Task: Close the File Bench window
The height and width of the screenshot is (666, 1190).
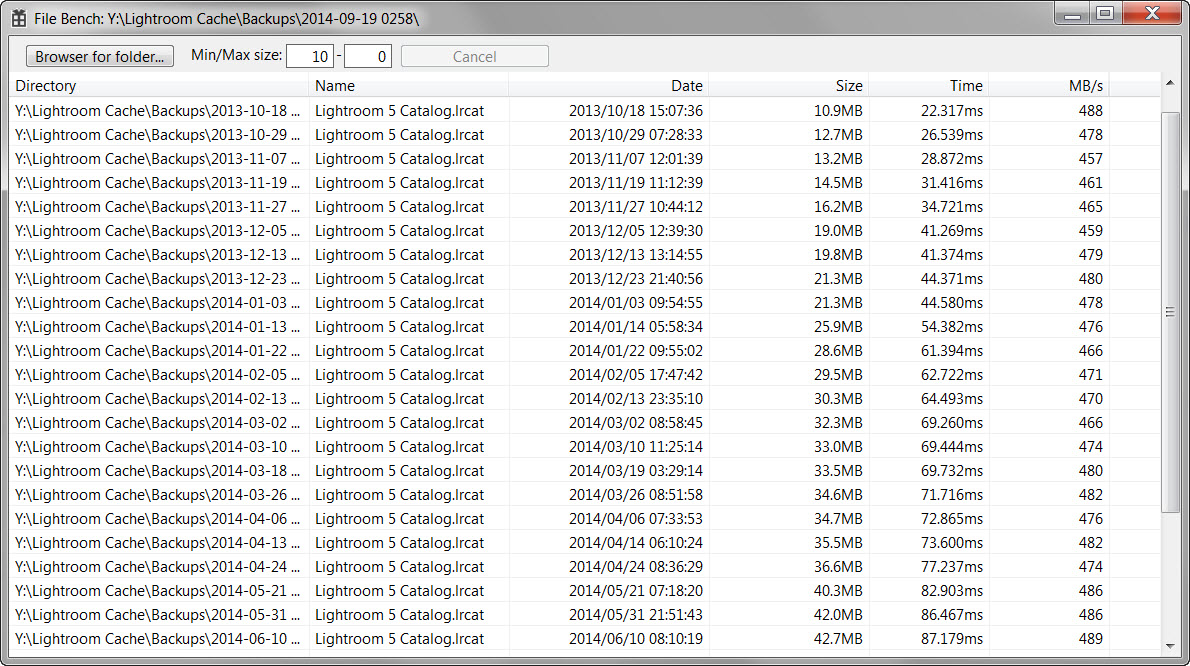Action: coord(1152,14)
